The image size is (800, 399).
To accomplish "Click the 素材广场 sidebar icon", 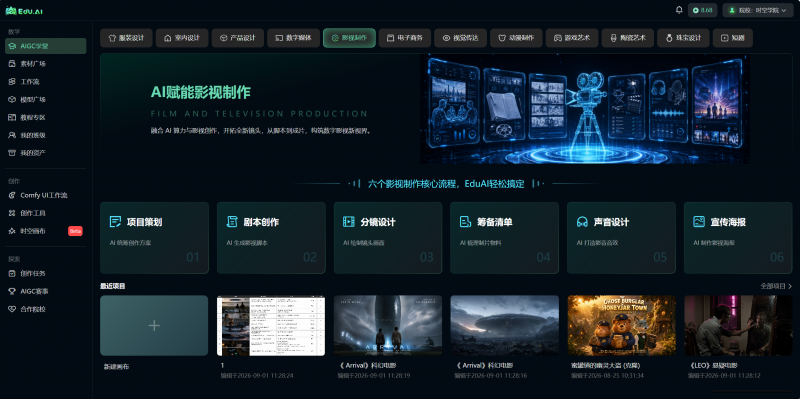I will (x=12, y=64).
